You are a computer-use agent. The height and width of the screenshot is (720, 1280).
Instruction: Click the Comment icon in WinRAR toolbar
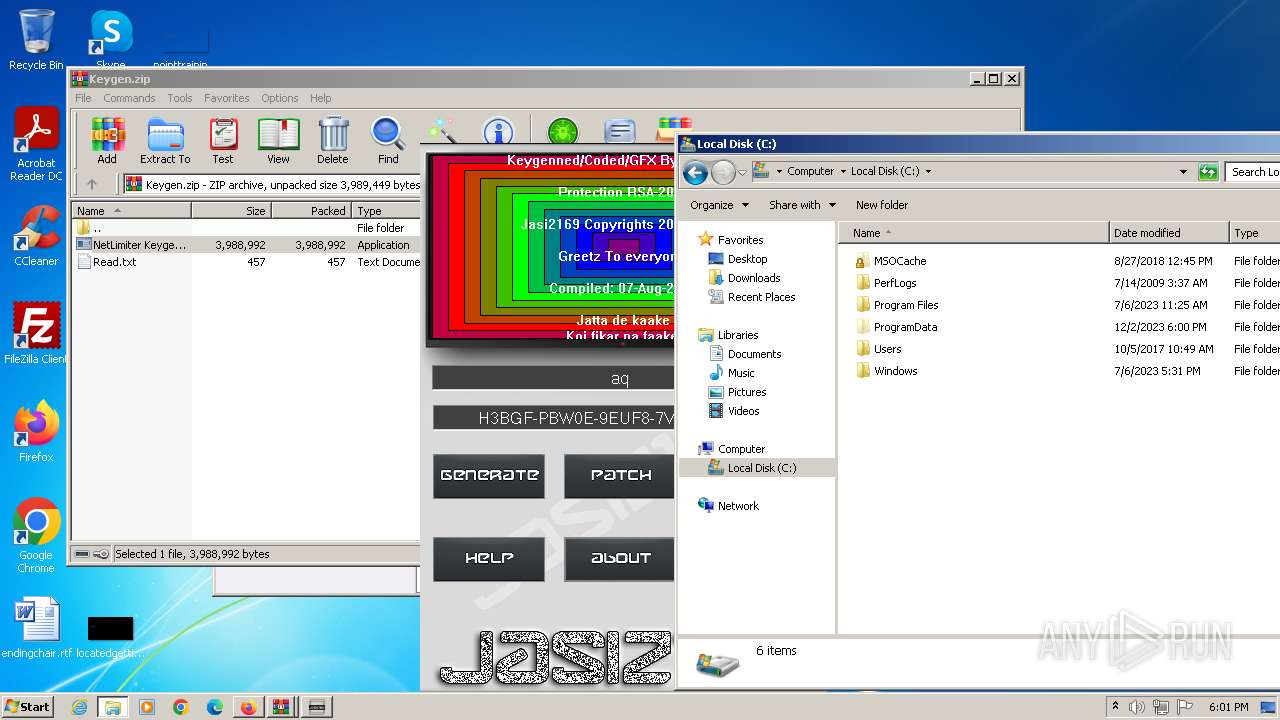(x=620, y=131)
